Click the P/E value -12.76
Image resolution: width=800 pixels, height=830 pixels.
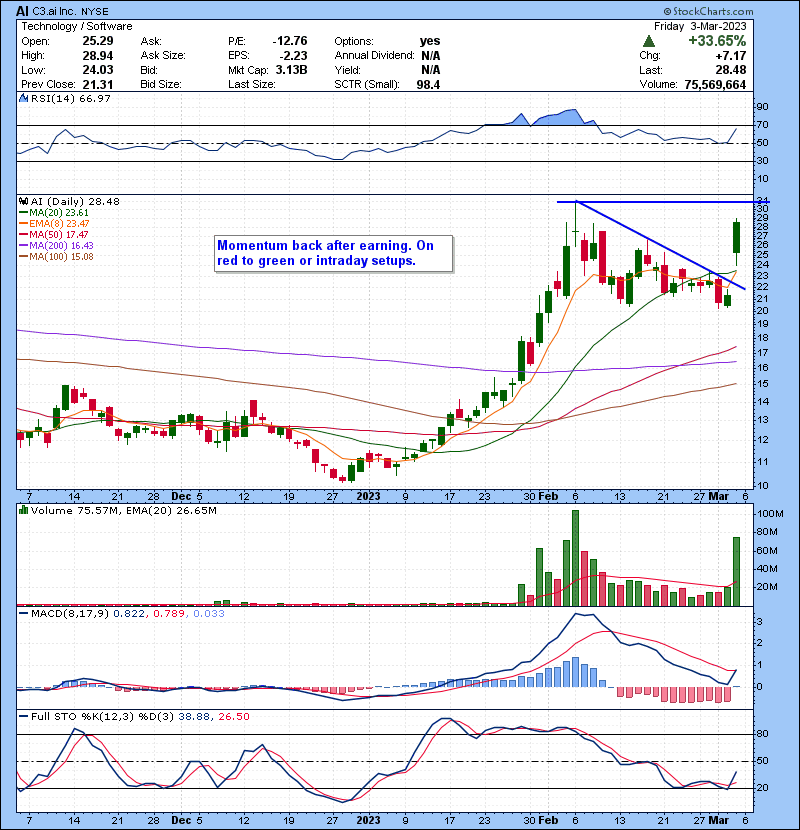pos(290,41)
